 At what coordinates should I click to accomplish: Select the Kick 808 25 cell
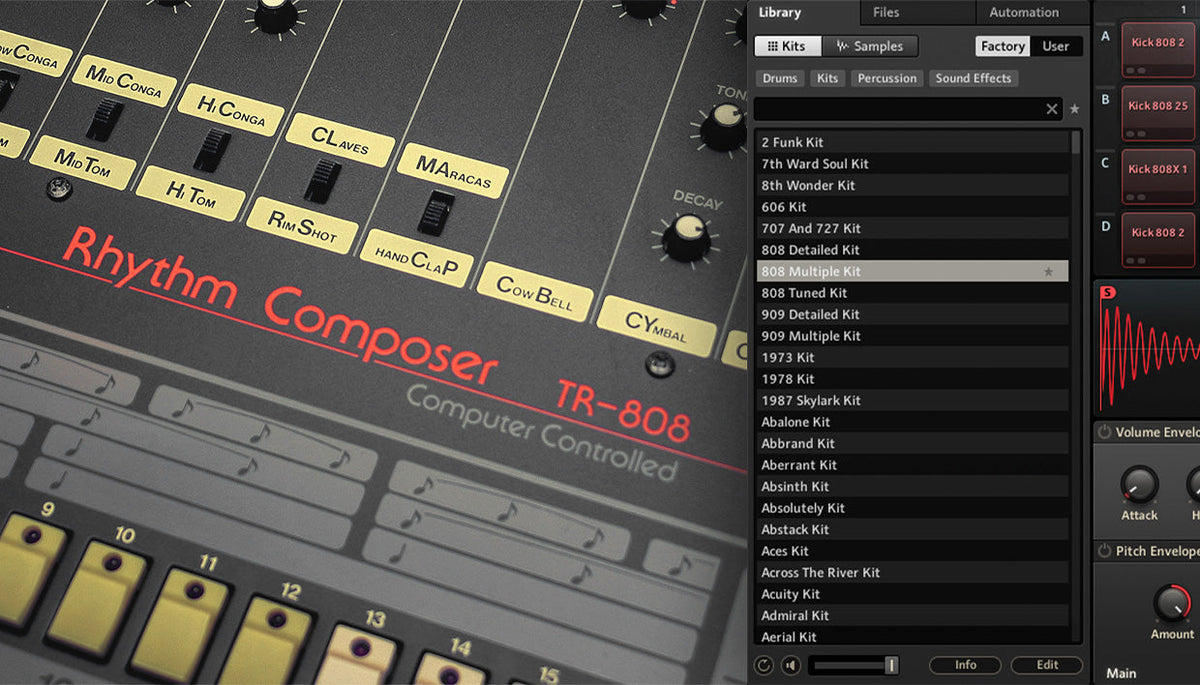click(x=1157, y=113)
